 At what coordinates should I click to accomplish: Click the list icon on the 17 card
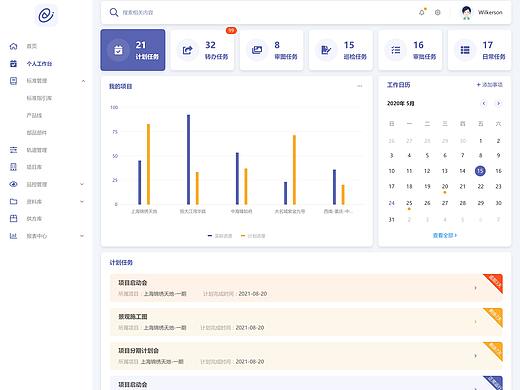pyautogui.click(x=465, y=50)
